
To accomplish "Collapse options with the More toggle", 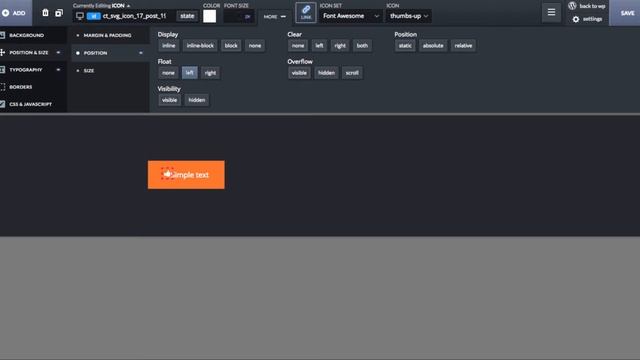I will click(275, 17).
